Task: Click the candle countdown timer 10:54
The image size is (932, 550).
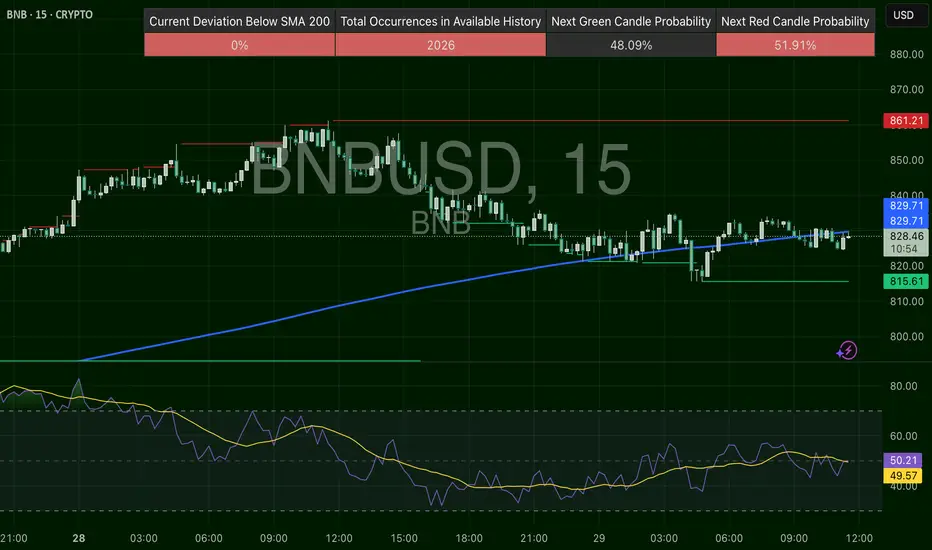Action: [x=906, y=249]
